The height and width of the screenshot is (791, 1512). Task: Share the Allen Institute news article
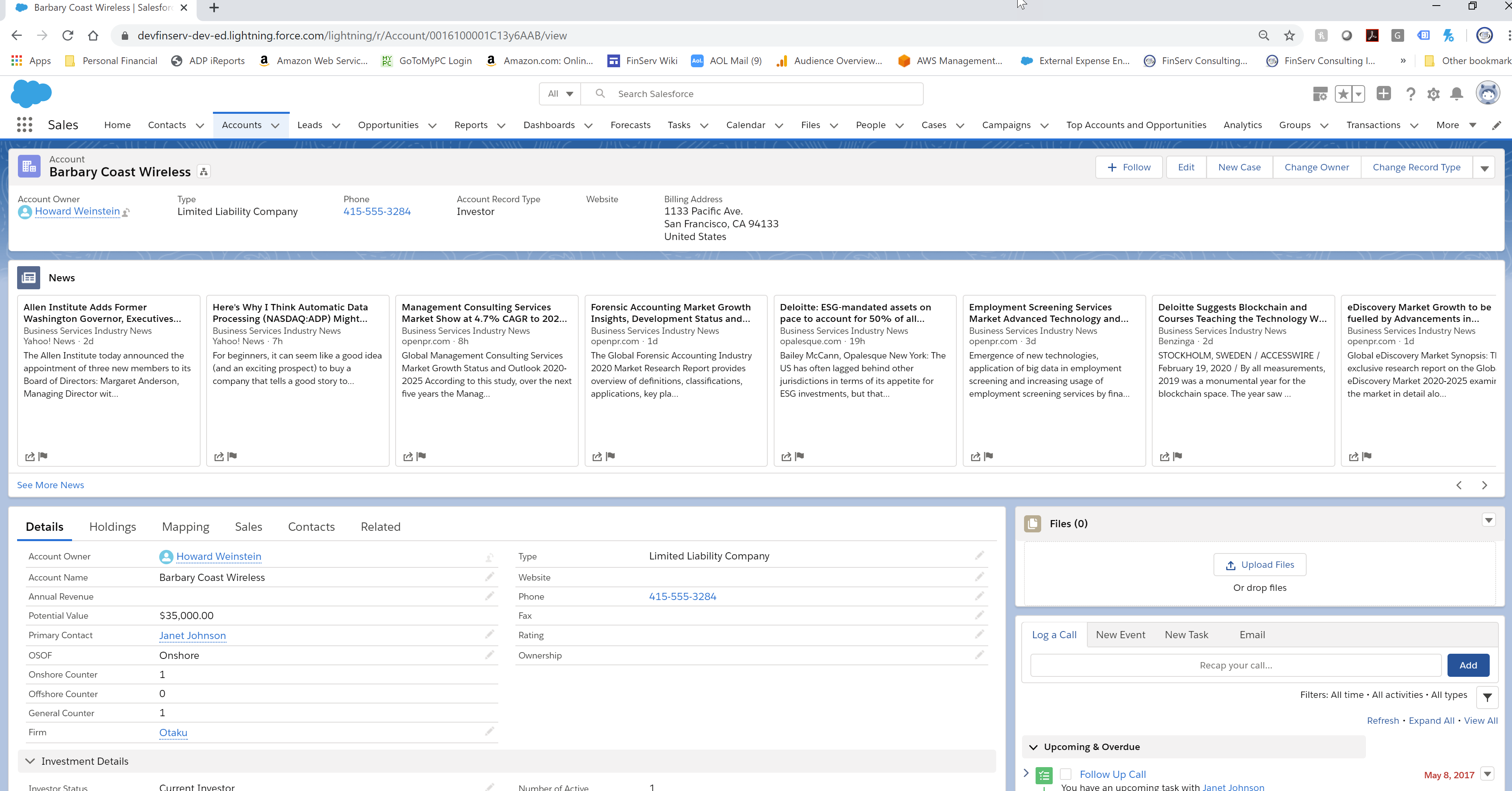pyautogui.click(x=29, y=456)
